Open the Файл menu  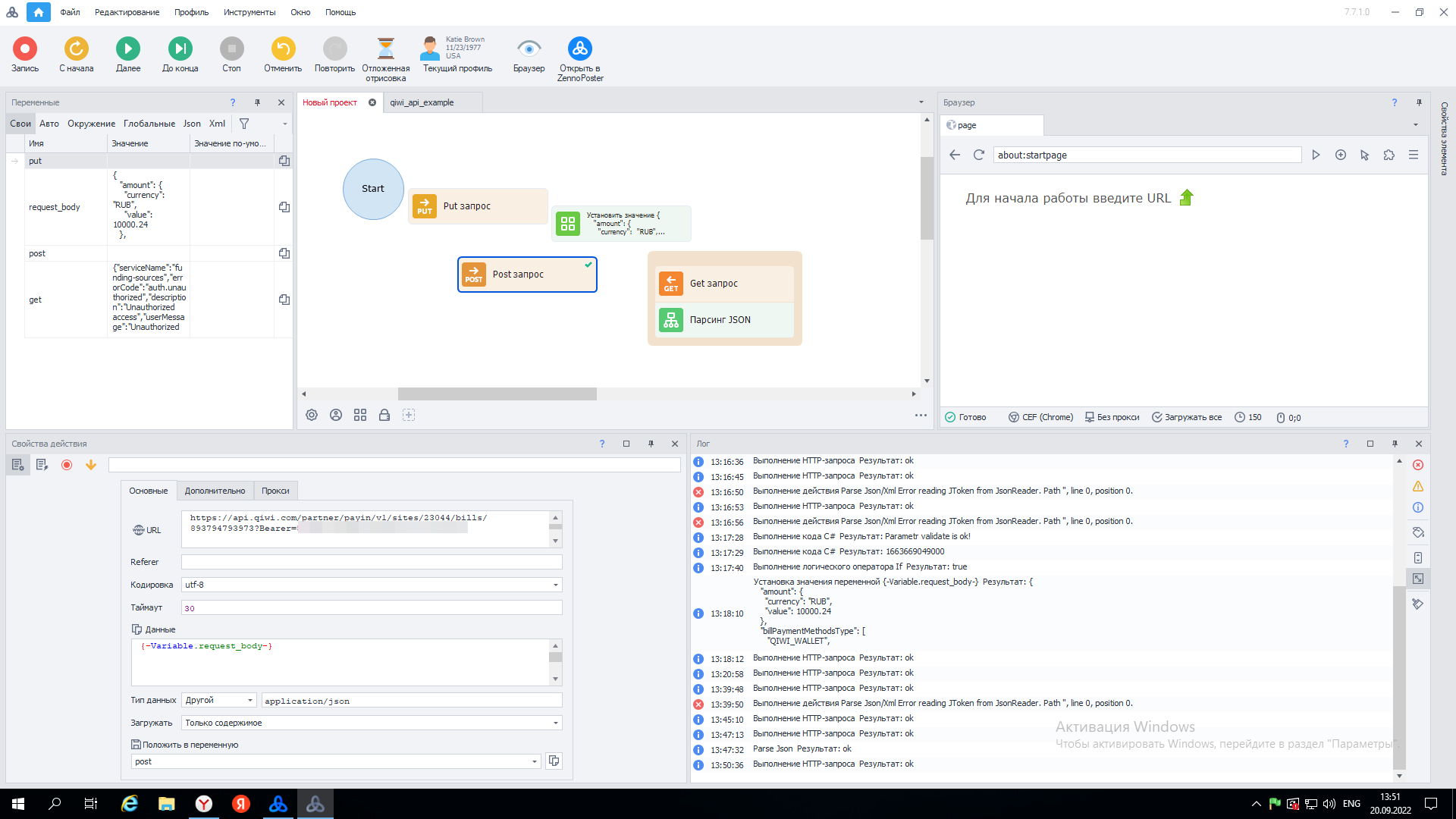pos(70,12)
